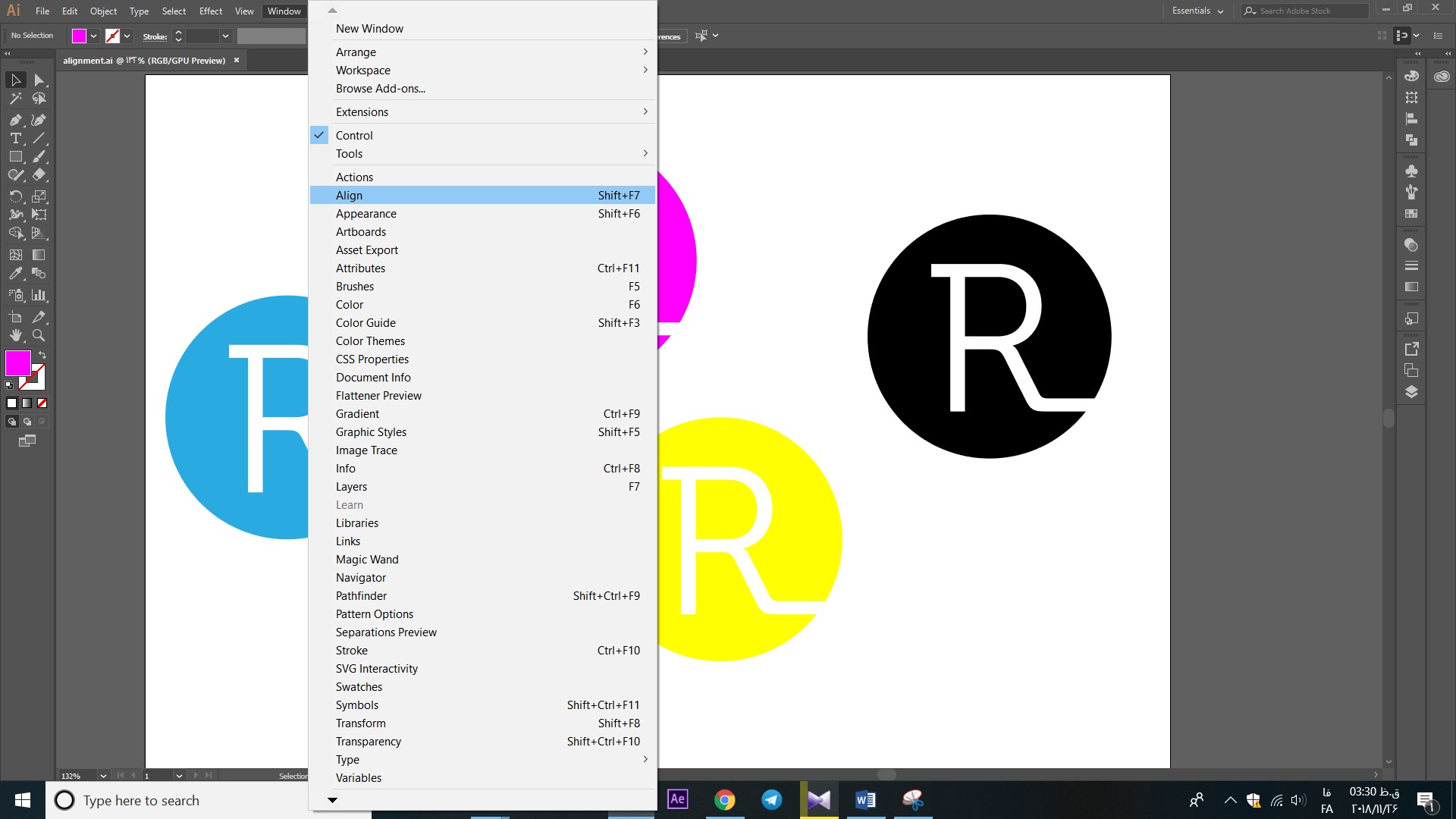Select the Eraser tool
The width and height of the screenshot is (1456, 819).
coord(39,174)
